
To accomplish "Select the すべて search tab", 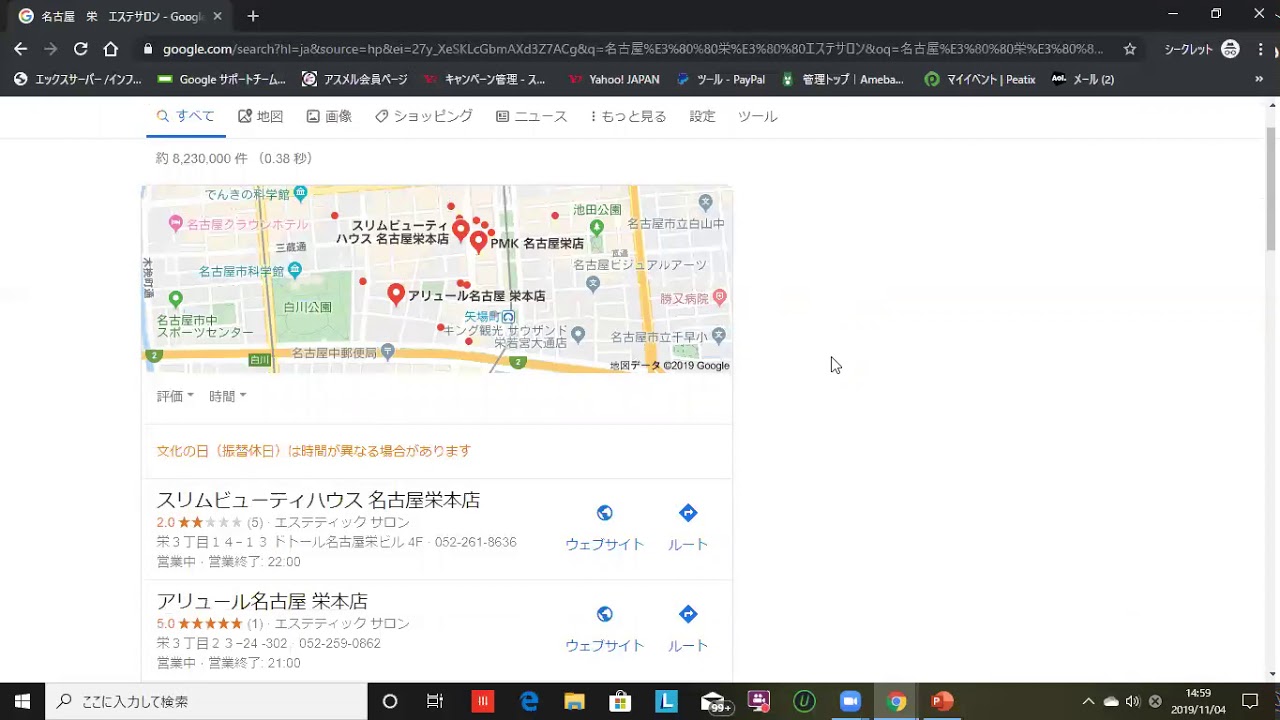I will [x=186, y=116].
